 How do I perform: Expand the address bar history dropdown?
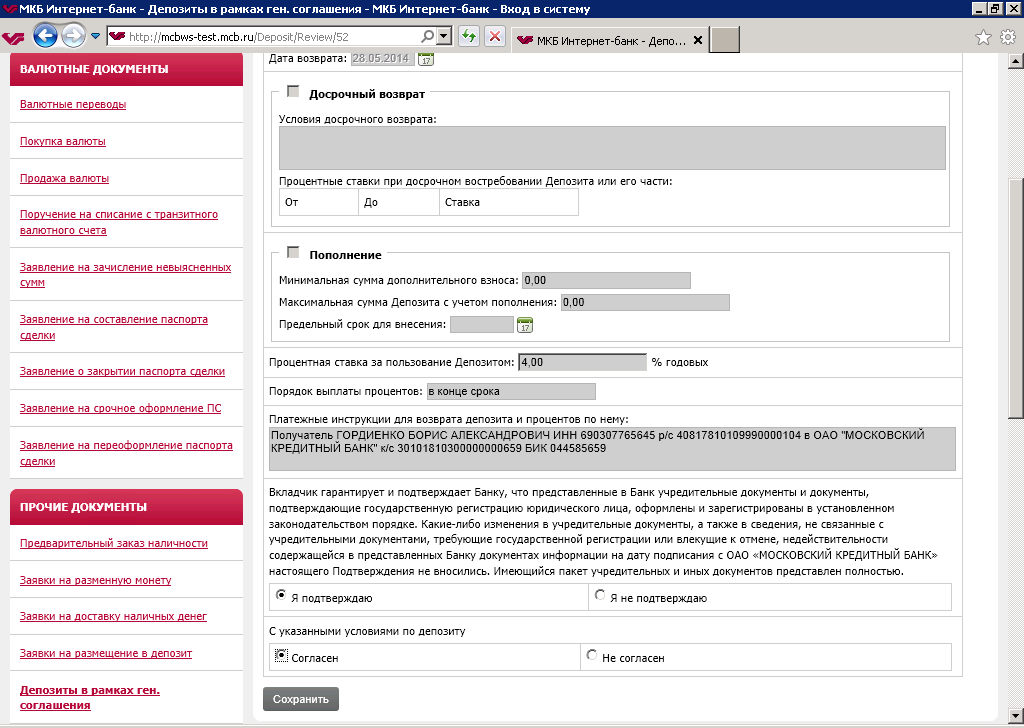(444, 37)
